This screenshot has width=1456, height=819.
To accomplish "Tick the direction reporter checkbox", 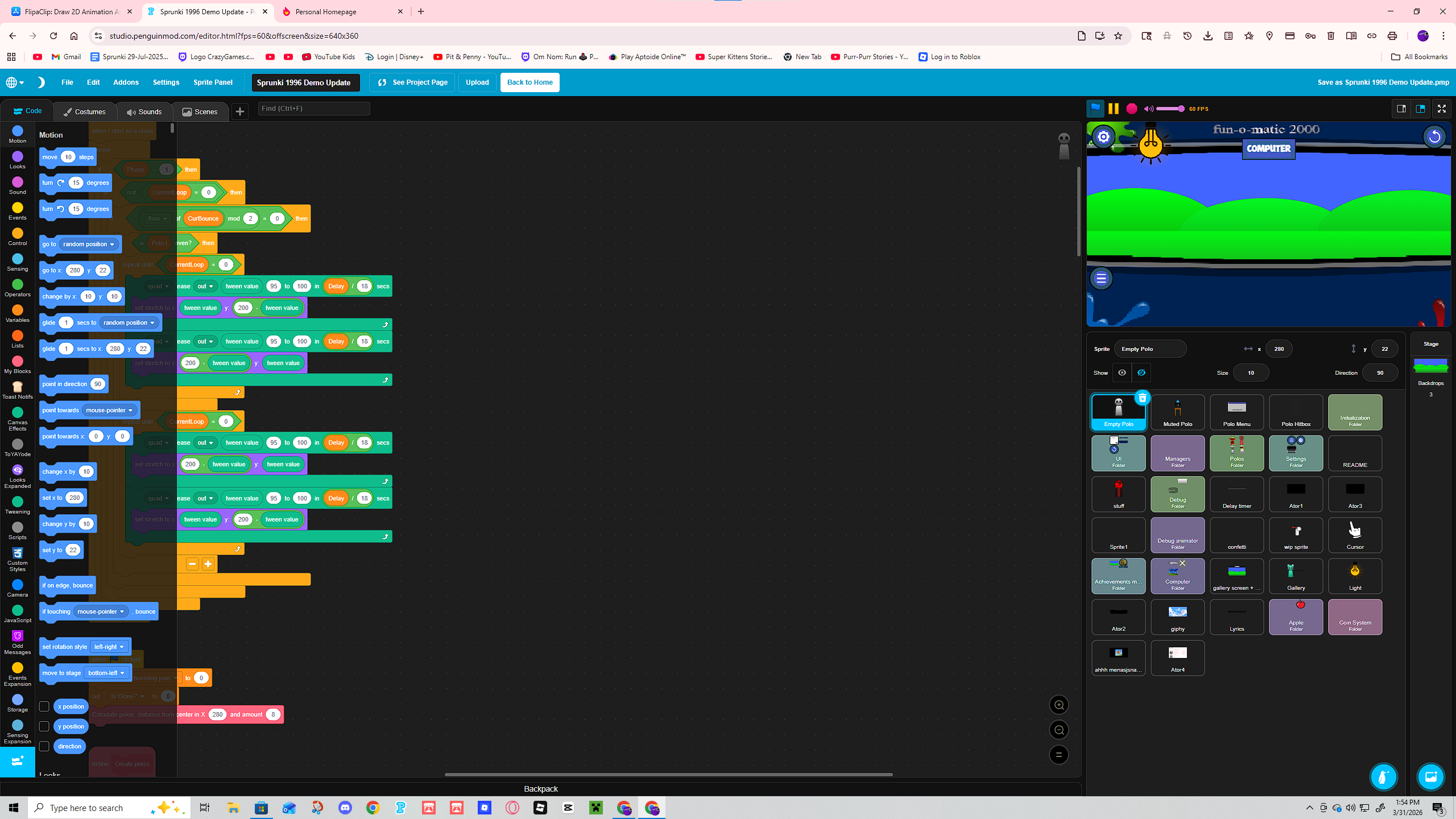I will [x=44, y=746].
